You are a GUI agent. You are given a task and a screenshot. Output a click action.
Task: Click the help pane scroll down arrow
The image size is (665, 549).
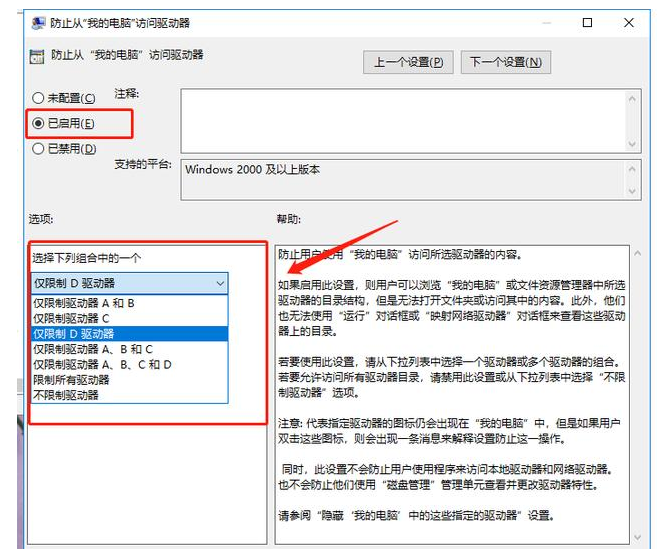pos(637,538)
